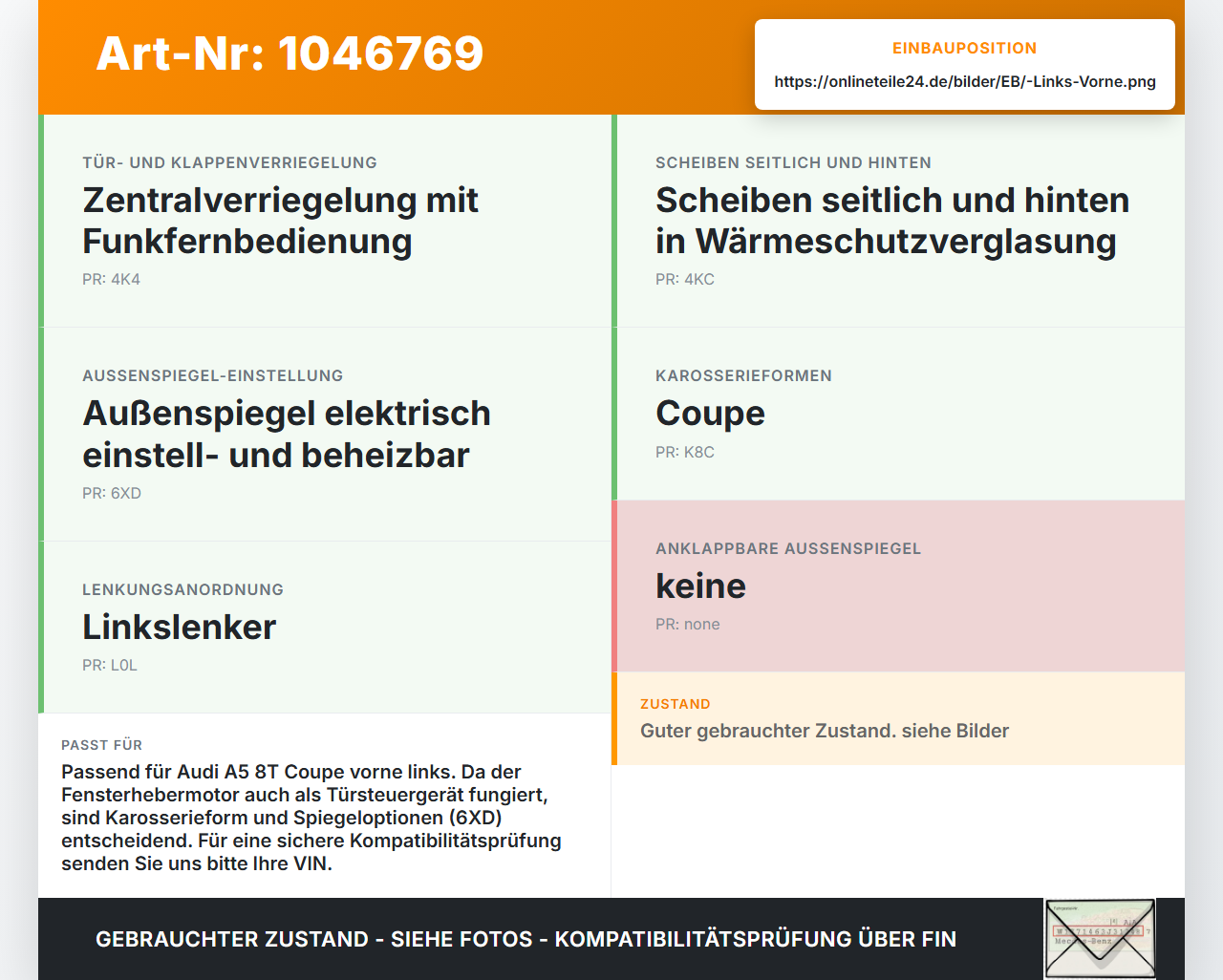Select the Coupe body style title
The image size is (1223, 980).
click(710, 414)
